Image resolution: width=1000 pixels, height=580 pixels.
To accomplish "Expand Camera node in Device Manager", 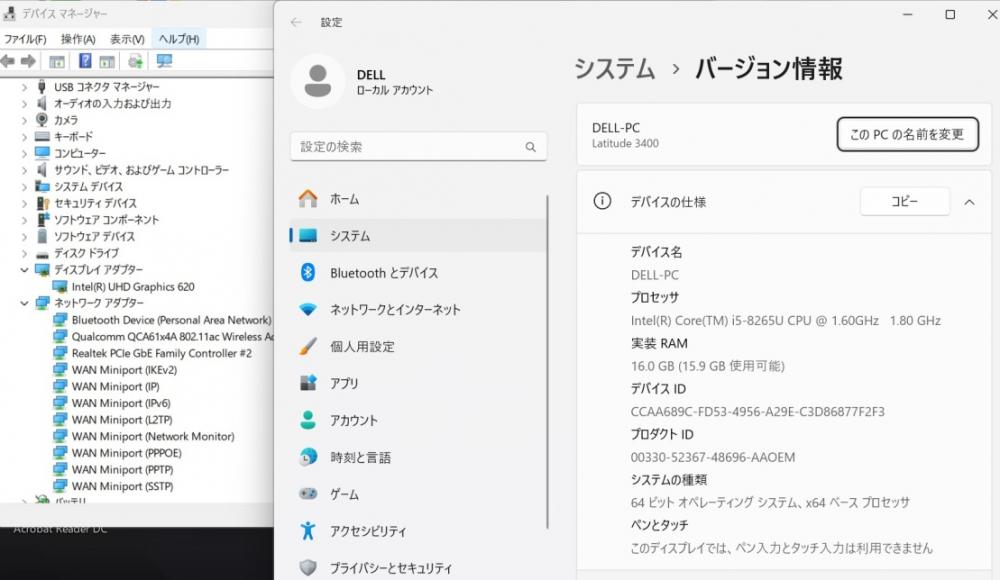I will [x=24, y=120].
